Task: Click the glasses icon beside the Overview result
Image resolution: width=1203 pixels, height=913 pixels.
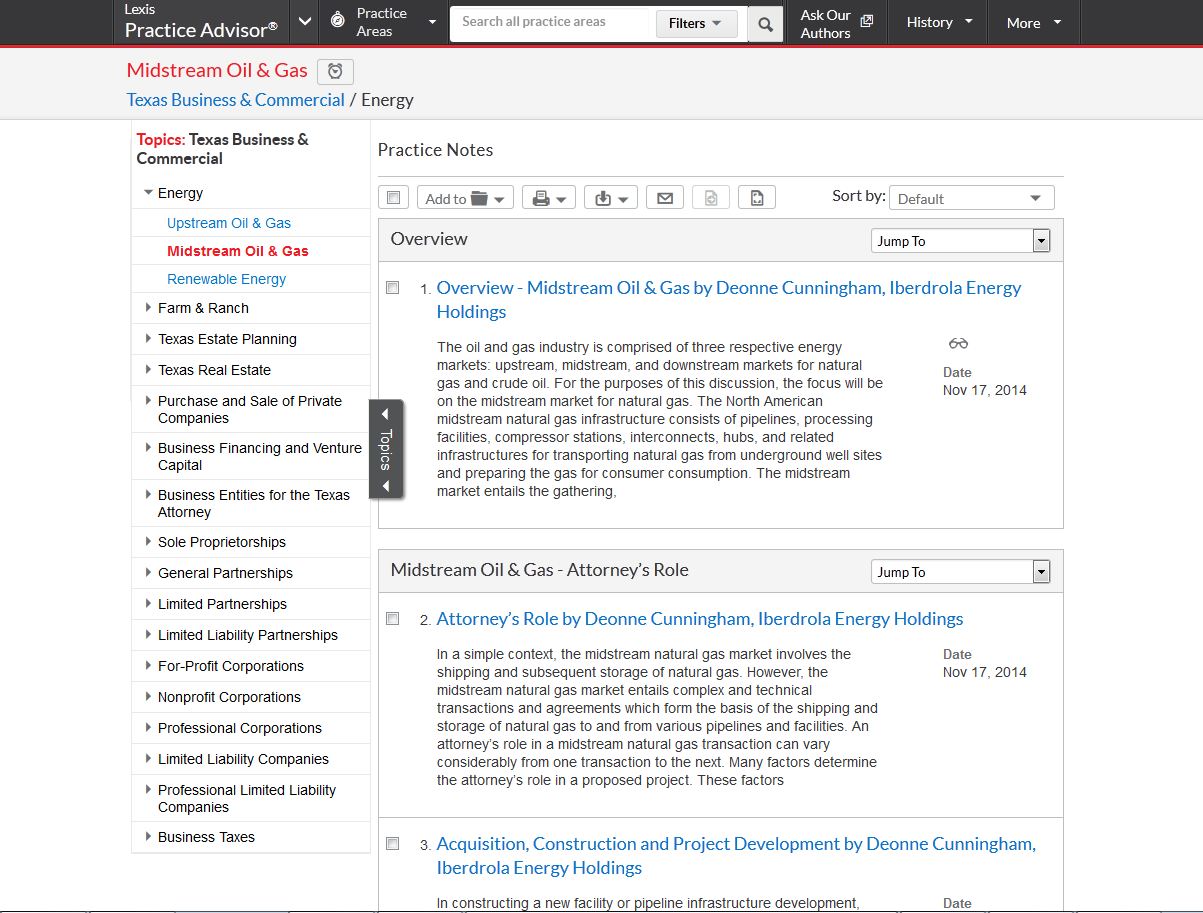Action: point(958,344)
